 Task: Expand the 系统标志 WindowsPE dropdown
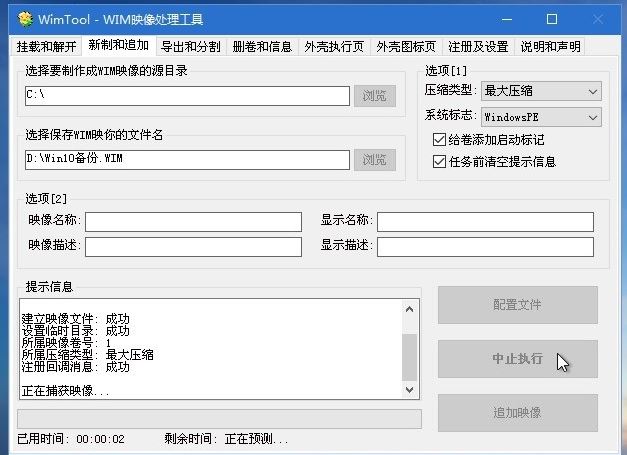click(540, 117)
